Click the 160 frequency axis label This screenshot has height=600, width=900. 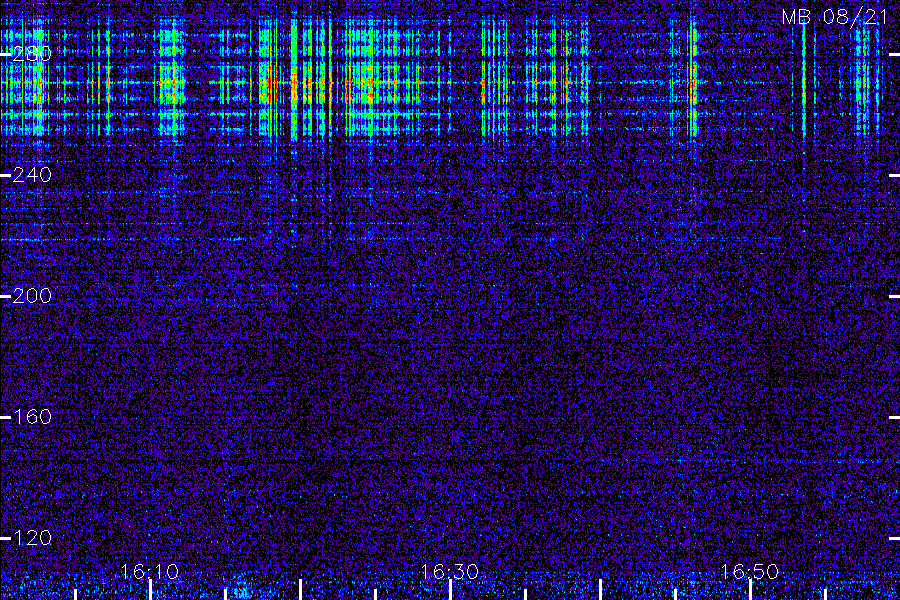[32, 416]
